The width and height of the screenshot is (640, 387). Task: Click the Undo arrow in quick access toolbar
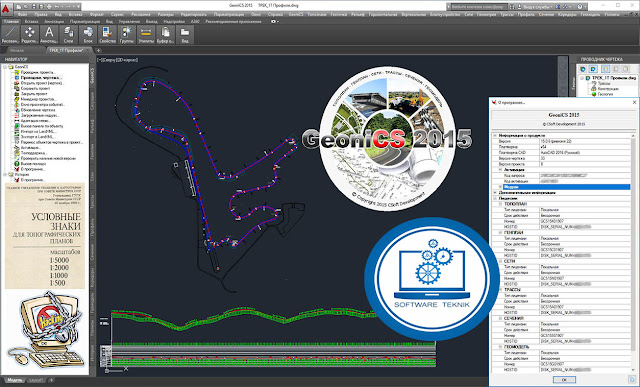57,7
